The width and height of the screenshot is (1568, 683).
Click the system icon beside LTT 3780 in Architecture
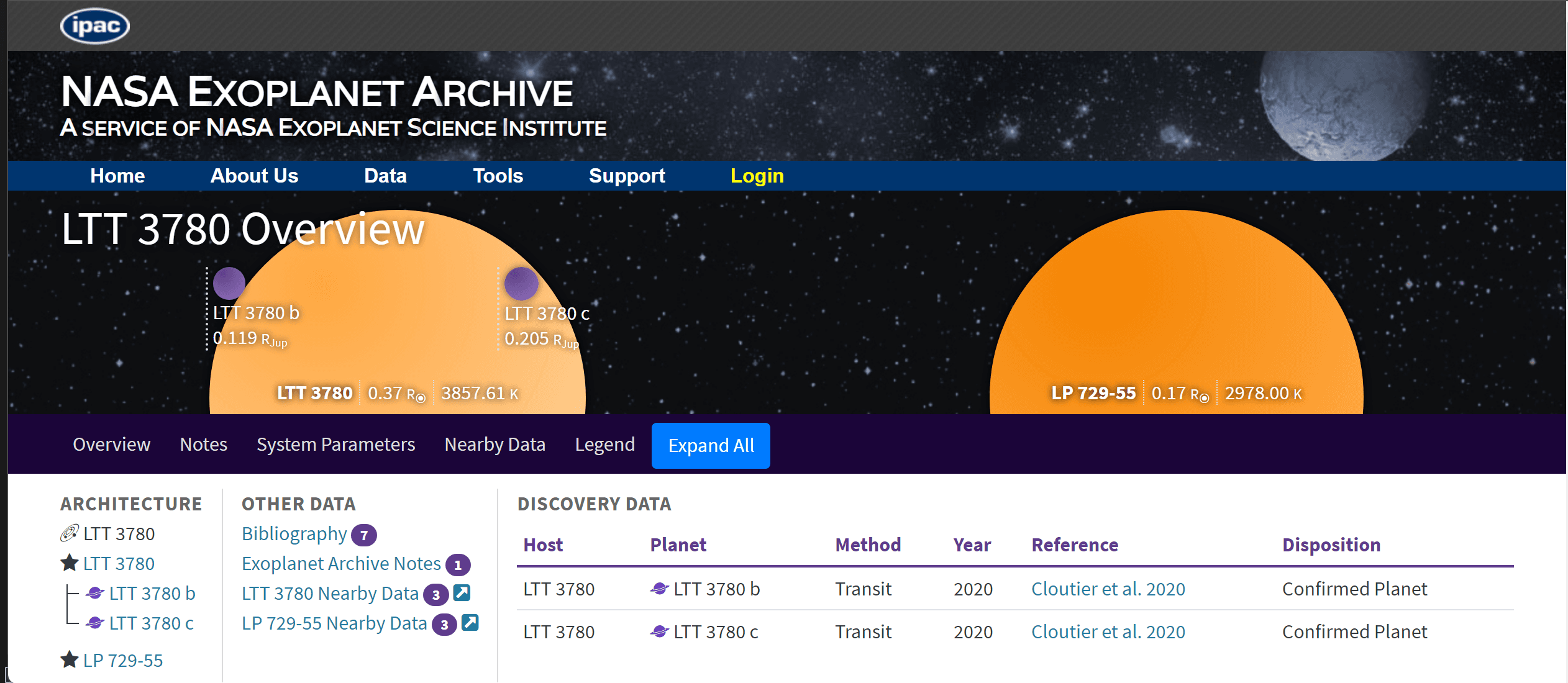[x=69, y=533]
